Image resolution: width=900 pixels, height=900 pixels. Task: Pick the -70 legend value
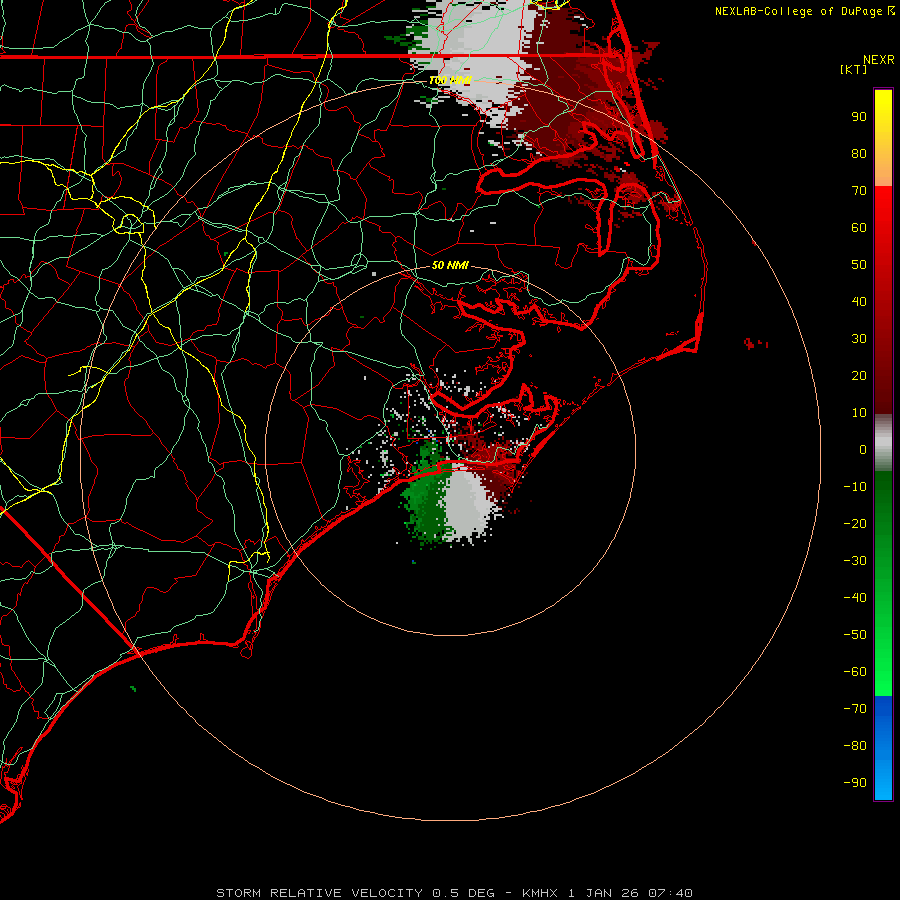(855, 709)
